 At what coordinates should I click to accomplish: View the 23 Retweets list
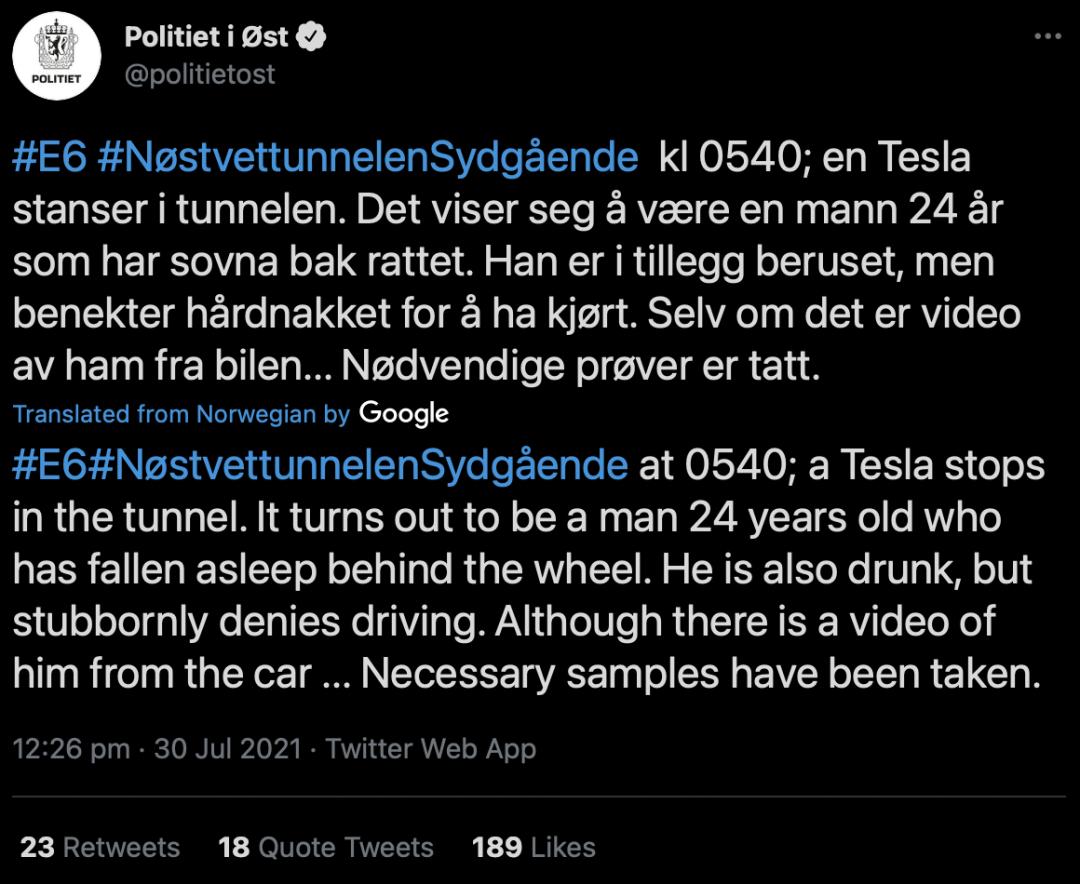(100, 847)
